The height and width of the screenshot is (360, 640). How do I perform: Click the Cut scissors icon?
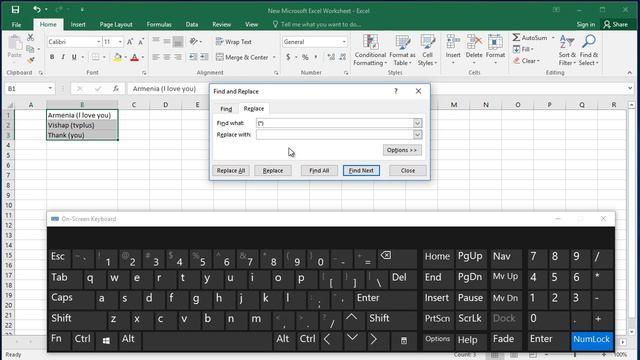[x=30, y=38]
